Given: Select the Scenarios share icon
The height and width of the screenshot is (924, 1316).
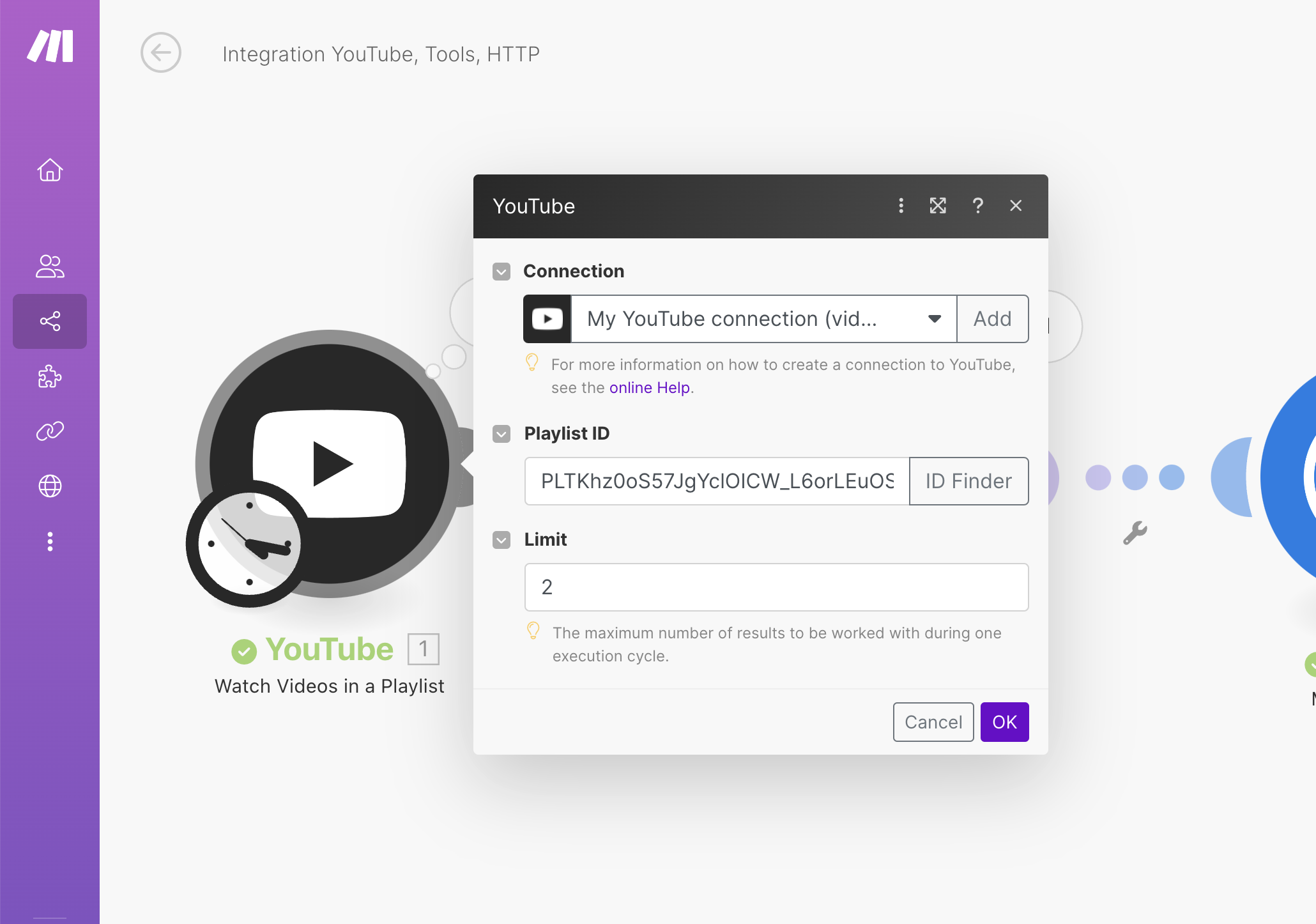Looking at the screenshot, I should [50, 321].
